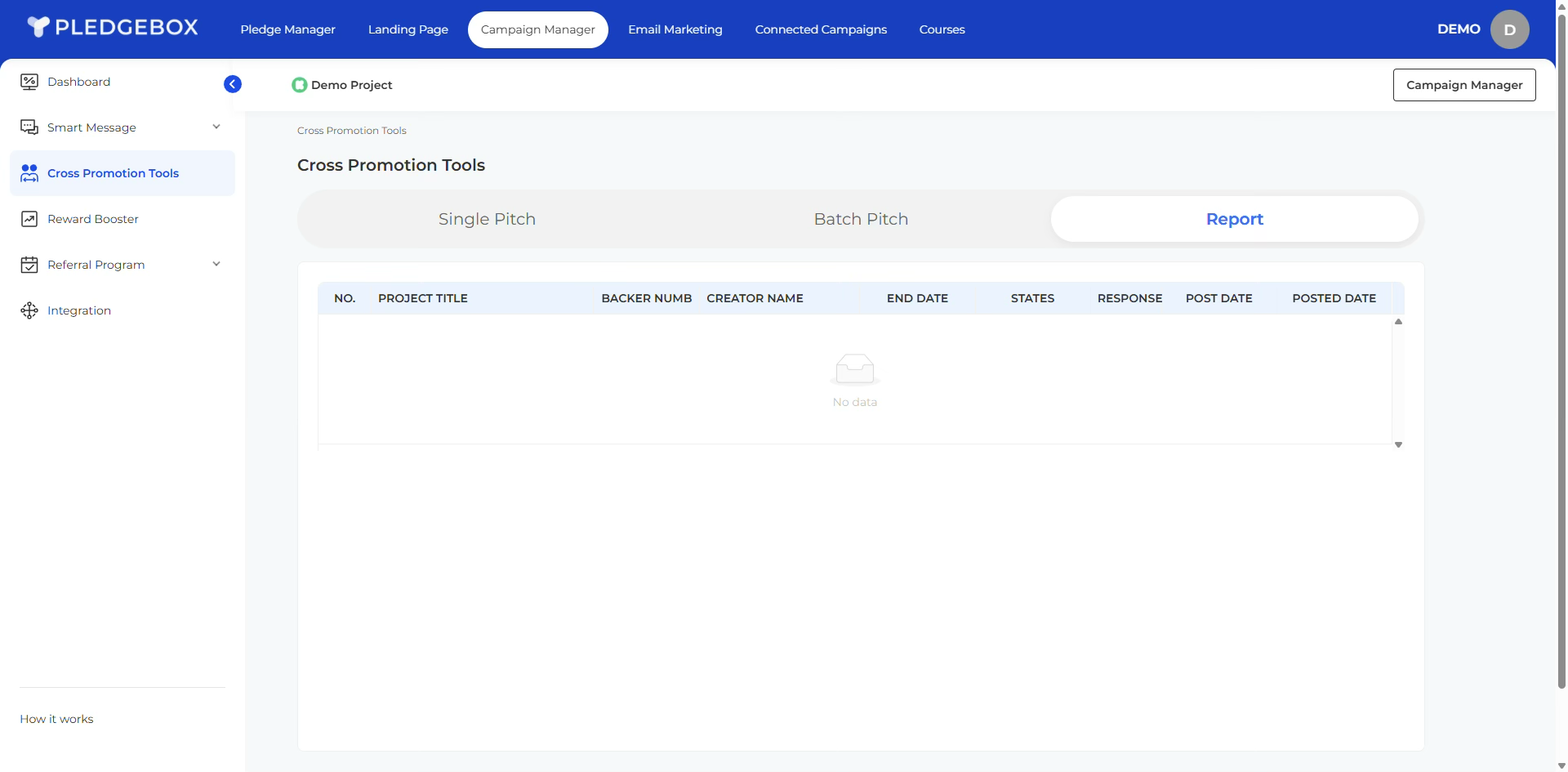
Task: Click the END DATE column header
Action: pyautogui.click(x=917, y=298)
